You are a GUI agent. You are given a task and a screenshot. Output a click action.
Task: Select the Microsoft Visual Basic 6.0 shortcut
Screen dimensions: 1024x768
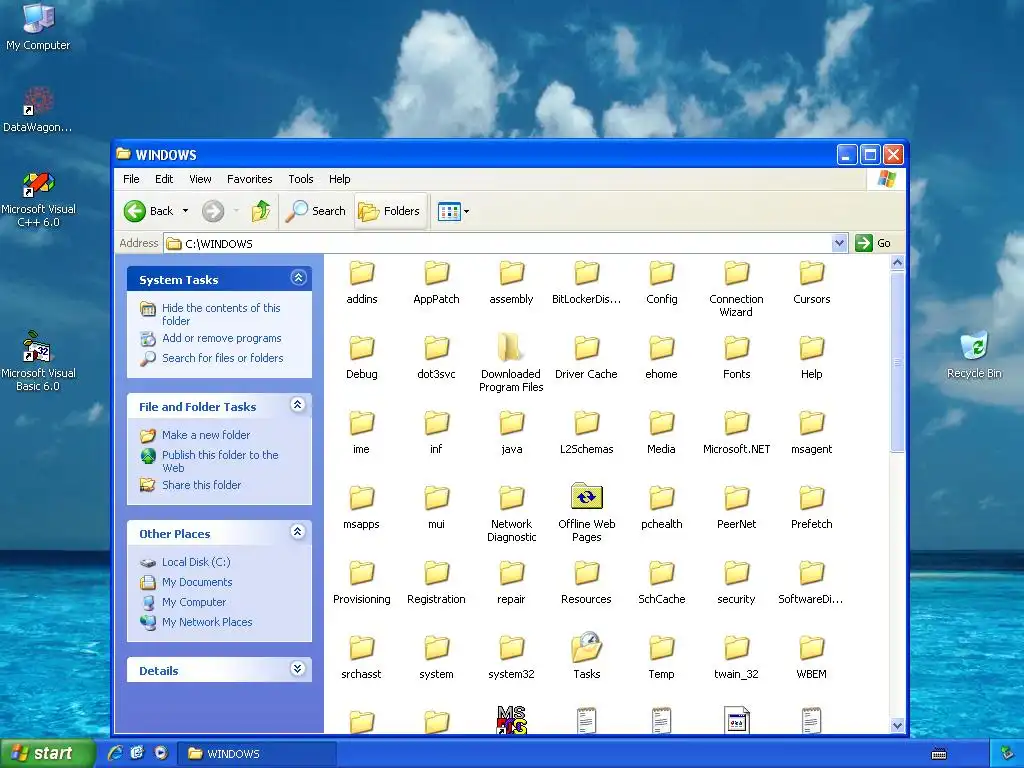point(38,361)
